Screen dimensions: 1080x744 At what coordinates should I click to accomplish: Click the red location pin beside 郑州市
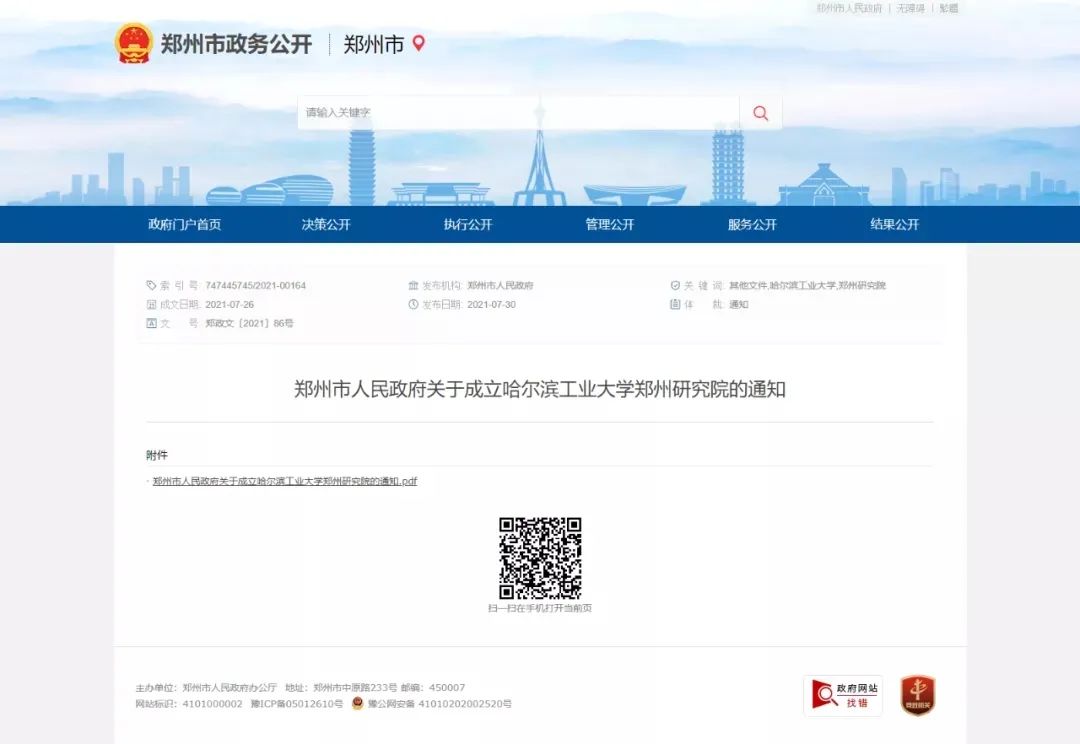pyautogui.click(x=418, y=43)
